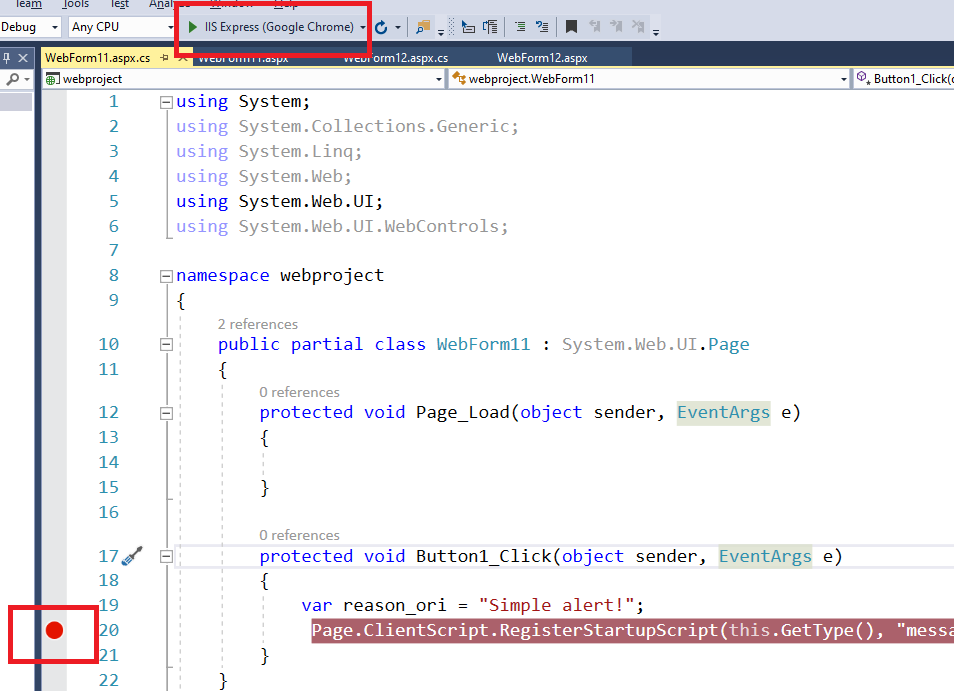Viewport: 954px width, 691px height.
Task: Go to the previous bookmark
Action: (x=594, y=26)
